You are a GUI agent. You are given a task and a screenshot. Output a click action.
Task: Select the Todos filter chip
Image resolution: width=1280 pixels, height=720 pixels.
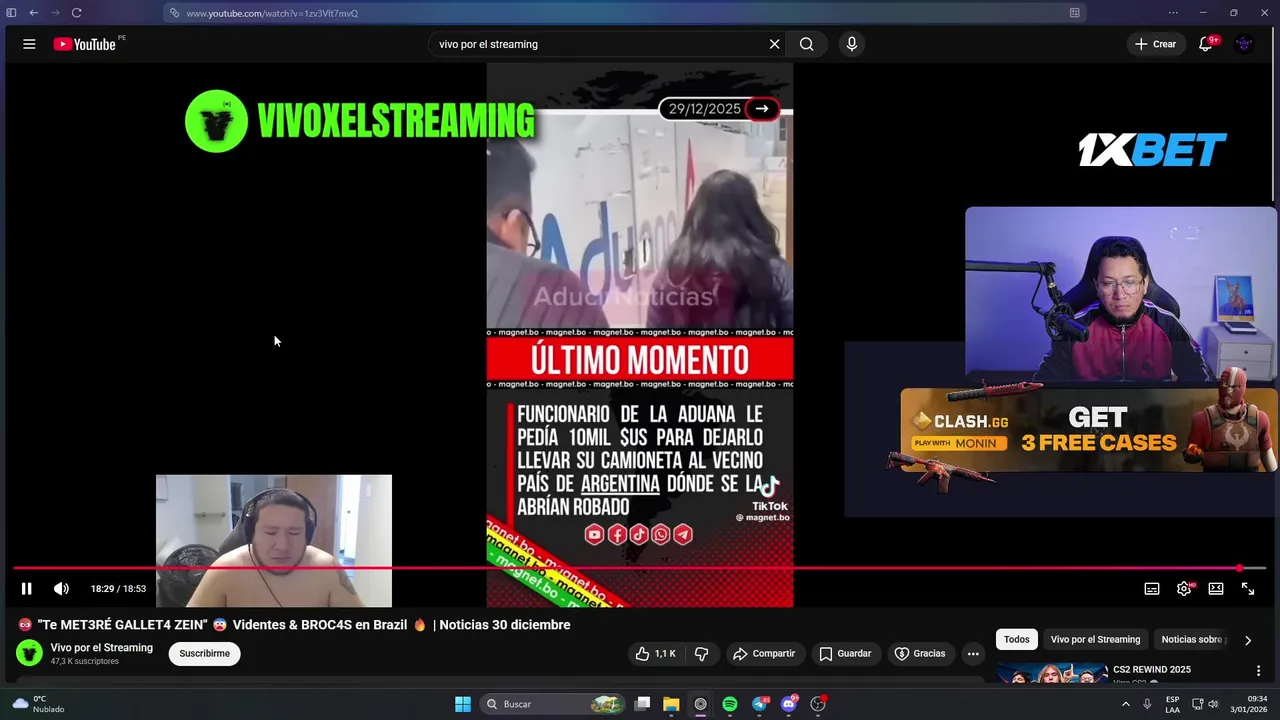coord(1017,639)
